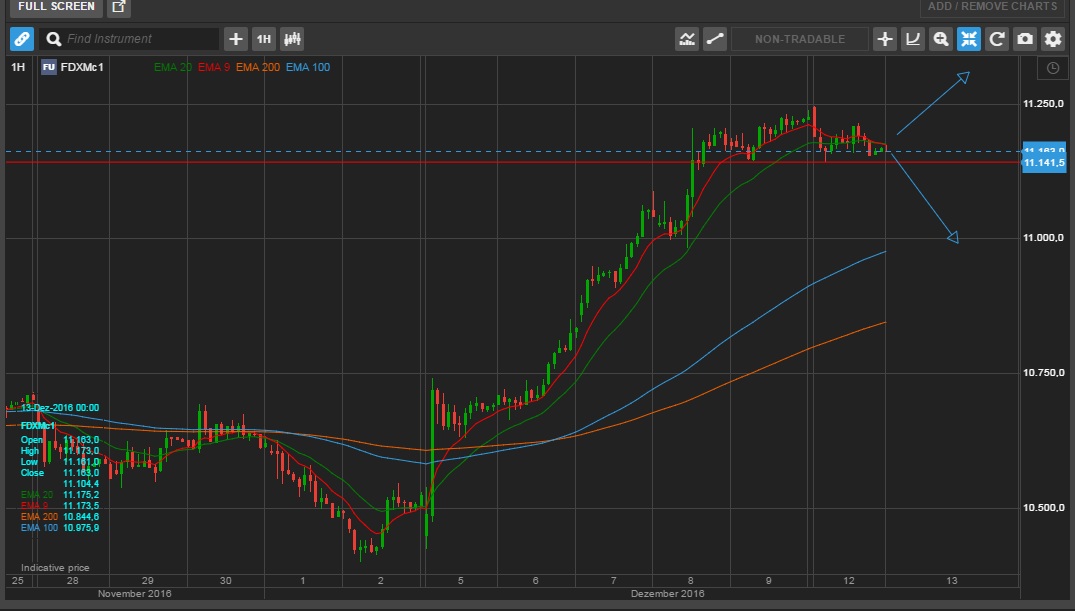Select the trend line drawing tool

pyautogui.click(x=715, y=39)
